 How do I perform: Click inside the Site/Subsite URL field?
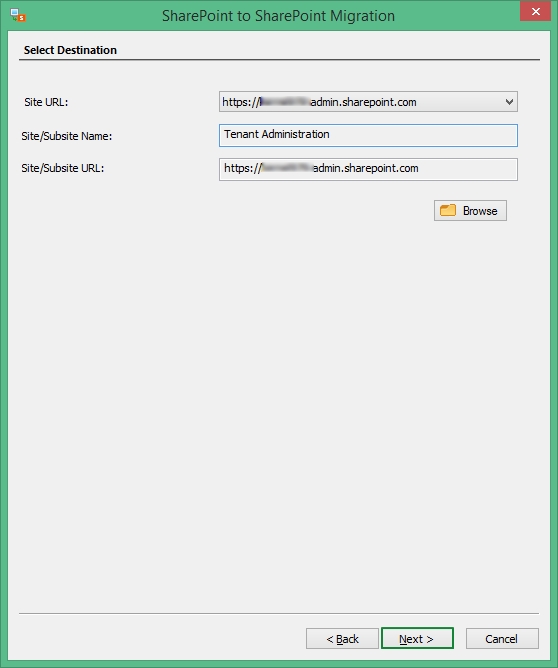click(x=368, y=170)
